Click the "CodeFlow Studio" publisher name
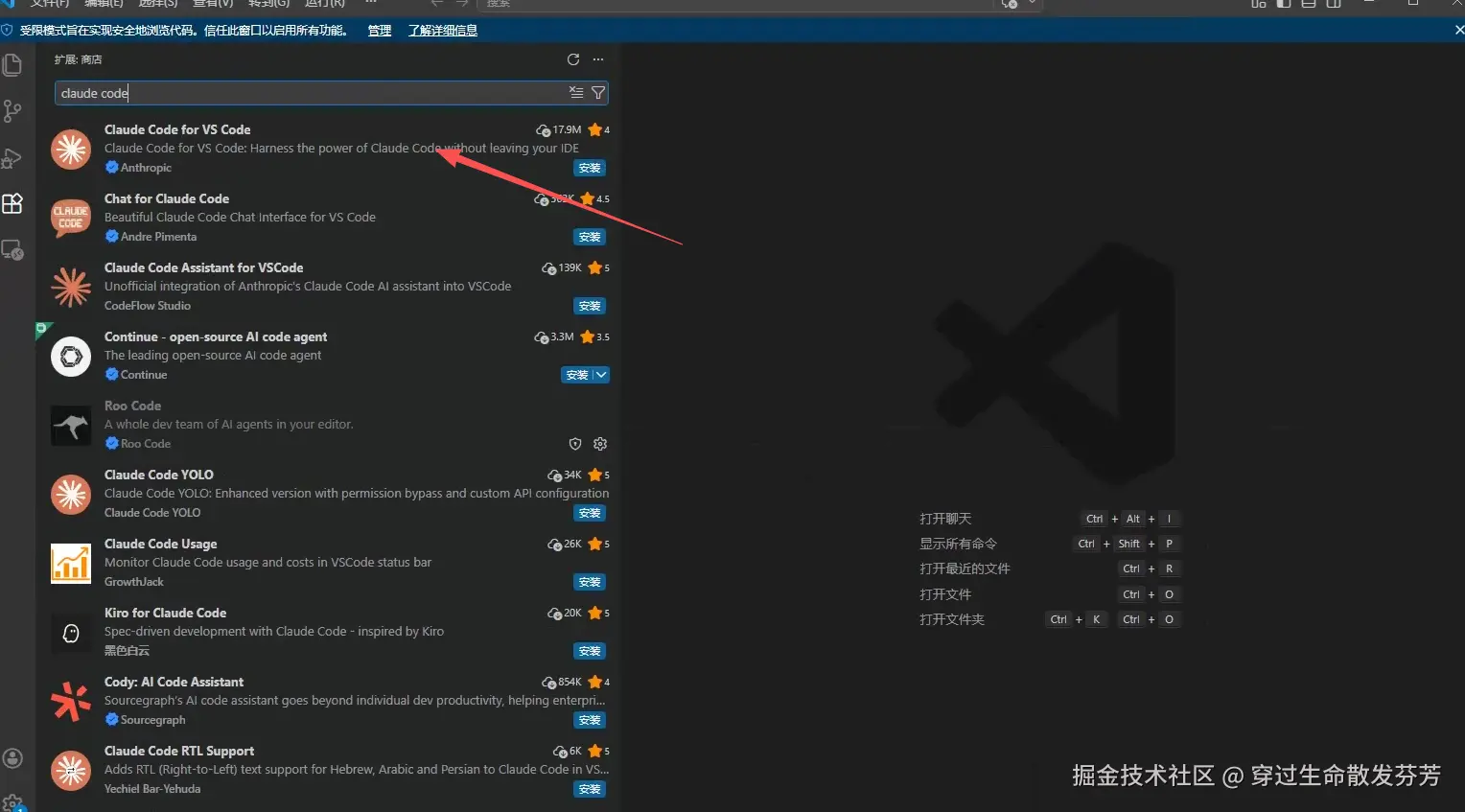 148,306
